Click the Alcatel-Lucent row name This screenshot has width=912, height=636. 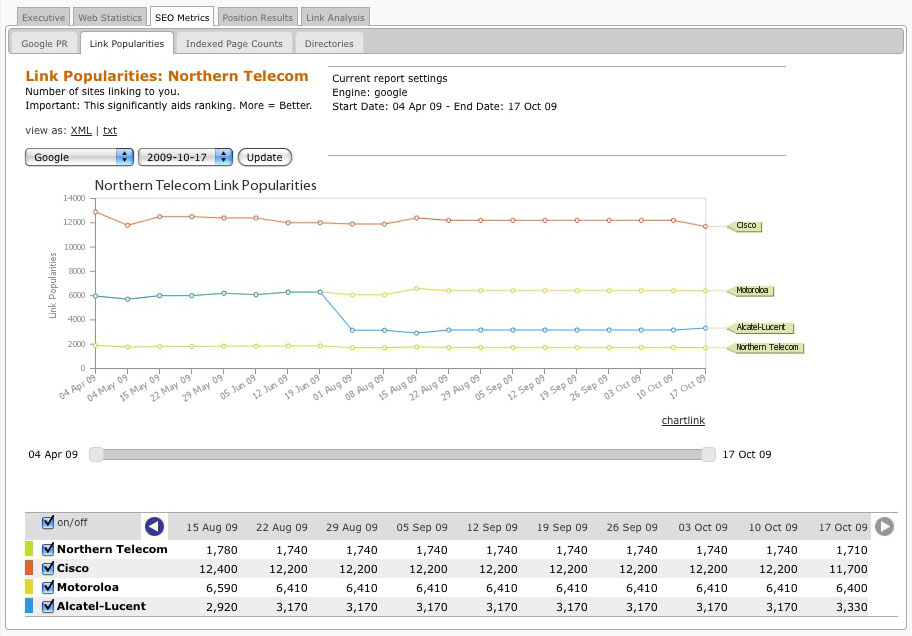click(101, 606)
